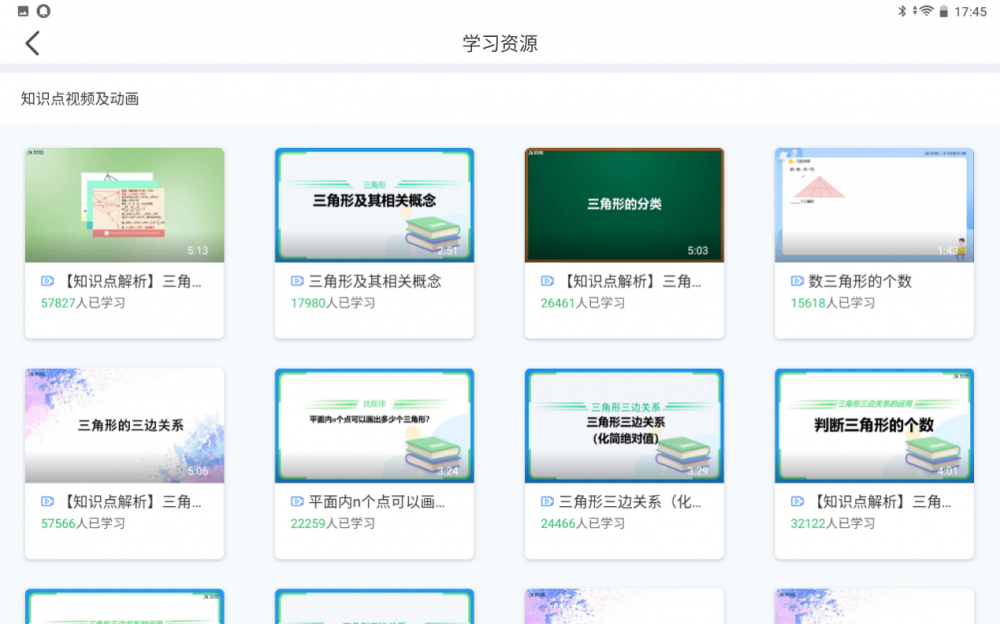Play the 5:13 green background video thumbnail
The height and width of the screenshot is (624, 1000).
[124, 205]
